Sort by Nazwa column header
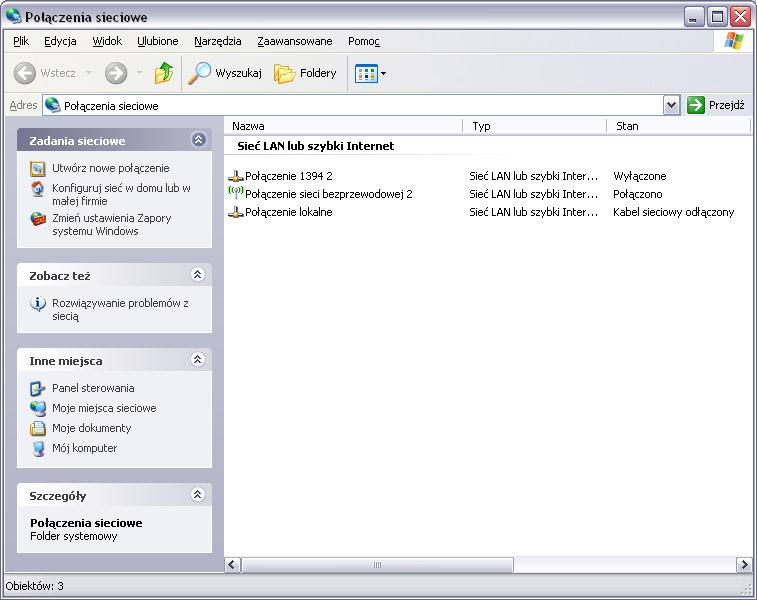The width and height of the screenshot is (757, 600). (343, 126)
